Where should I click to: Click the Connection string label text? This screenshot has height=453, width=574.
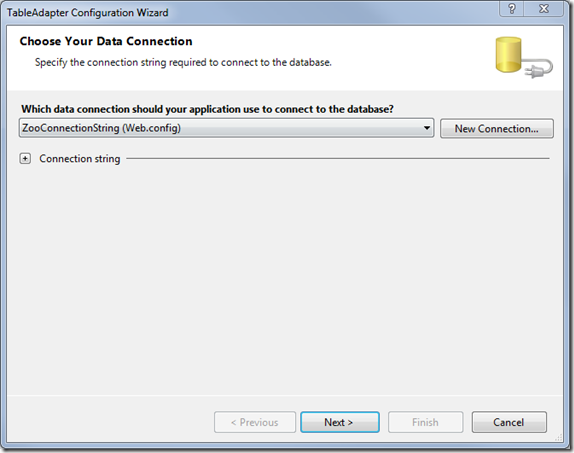80,159
